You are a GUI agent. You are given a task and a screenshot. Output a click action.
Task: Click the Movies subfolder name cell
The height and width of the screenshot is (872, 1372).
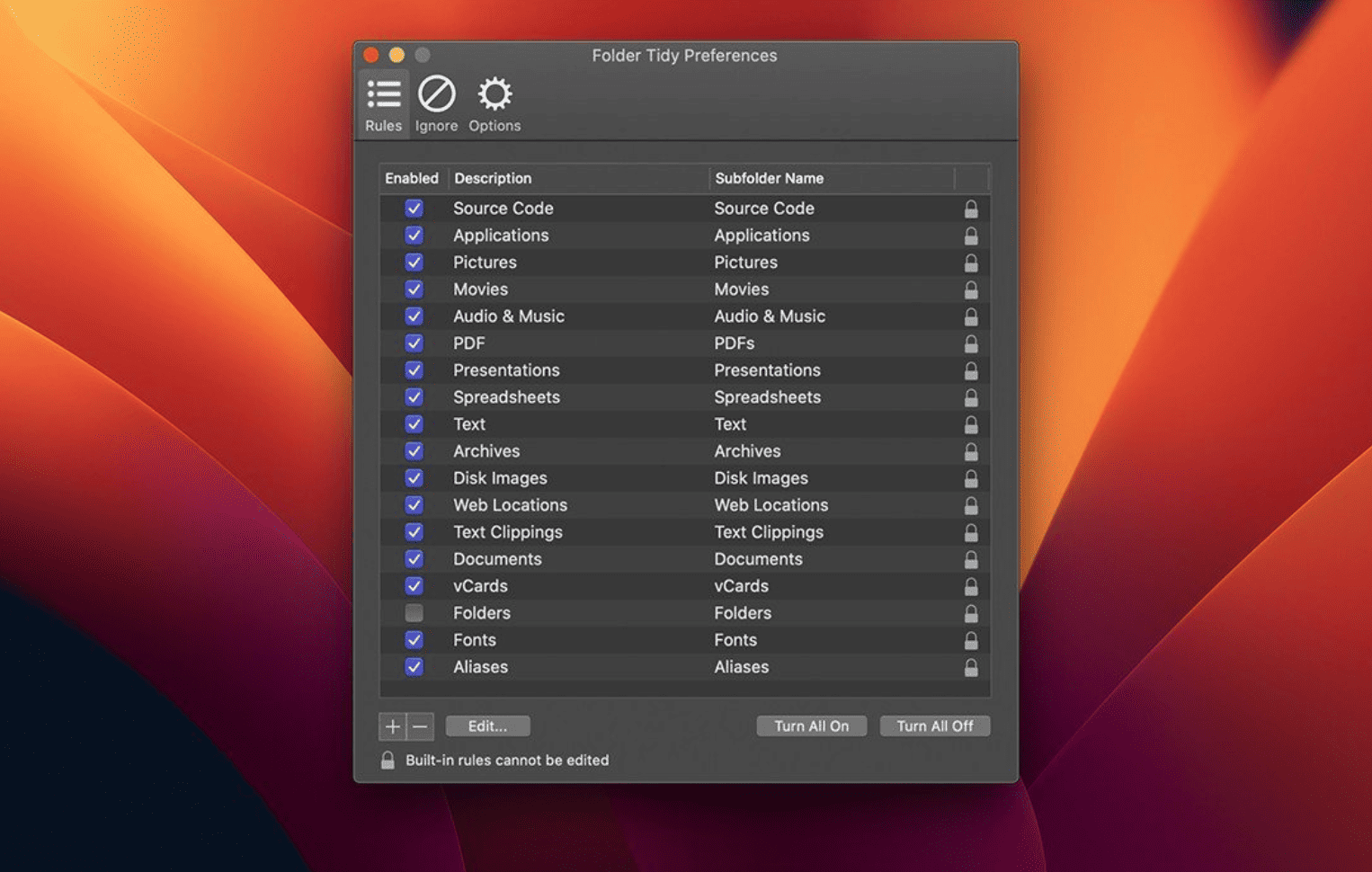pos(742,289)
